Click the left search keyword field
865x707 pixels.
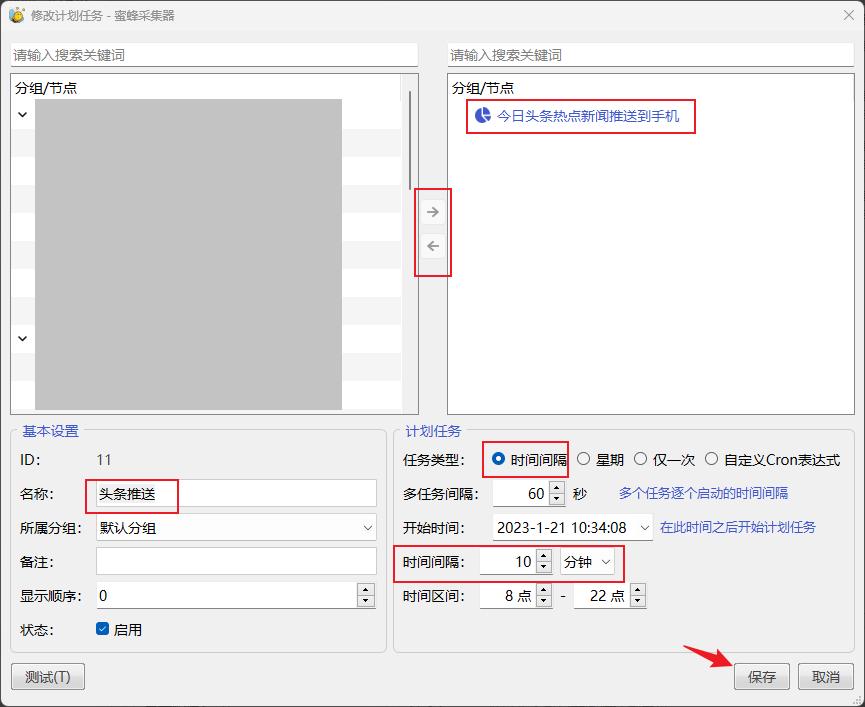[x=214, y=55]
